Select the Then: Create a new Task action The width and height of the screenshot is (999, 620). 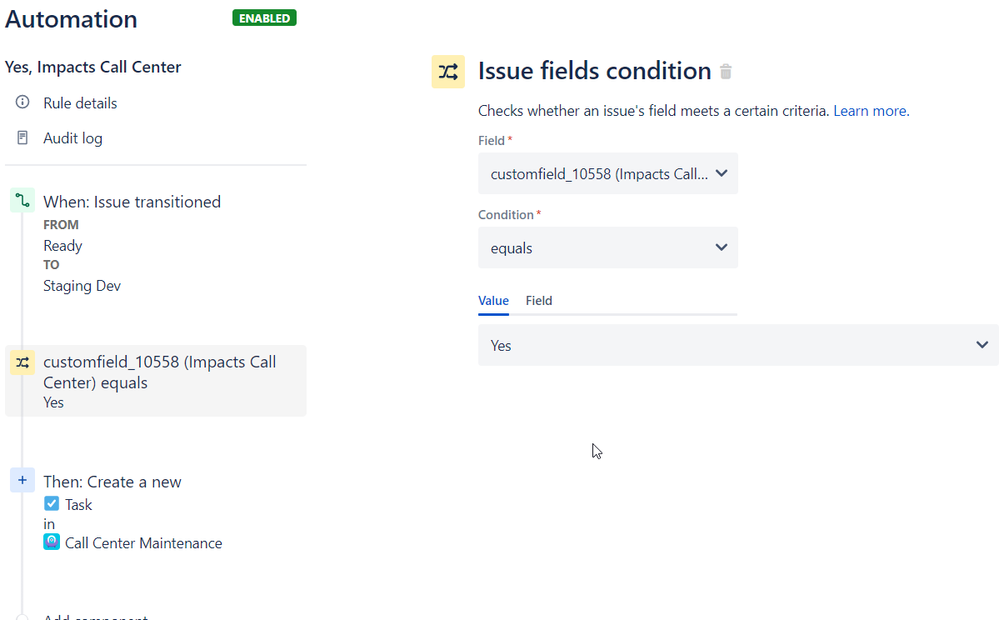point(113,481)
